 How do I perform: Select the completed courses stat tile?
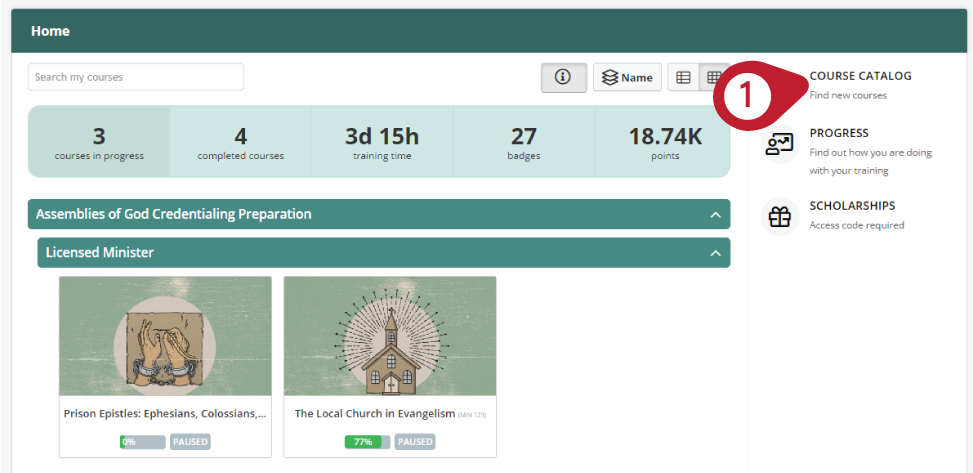coord(241,142)
